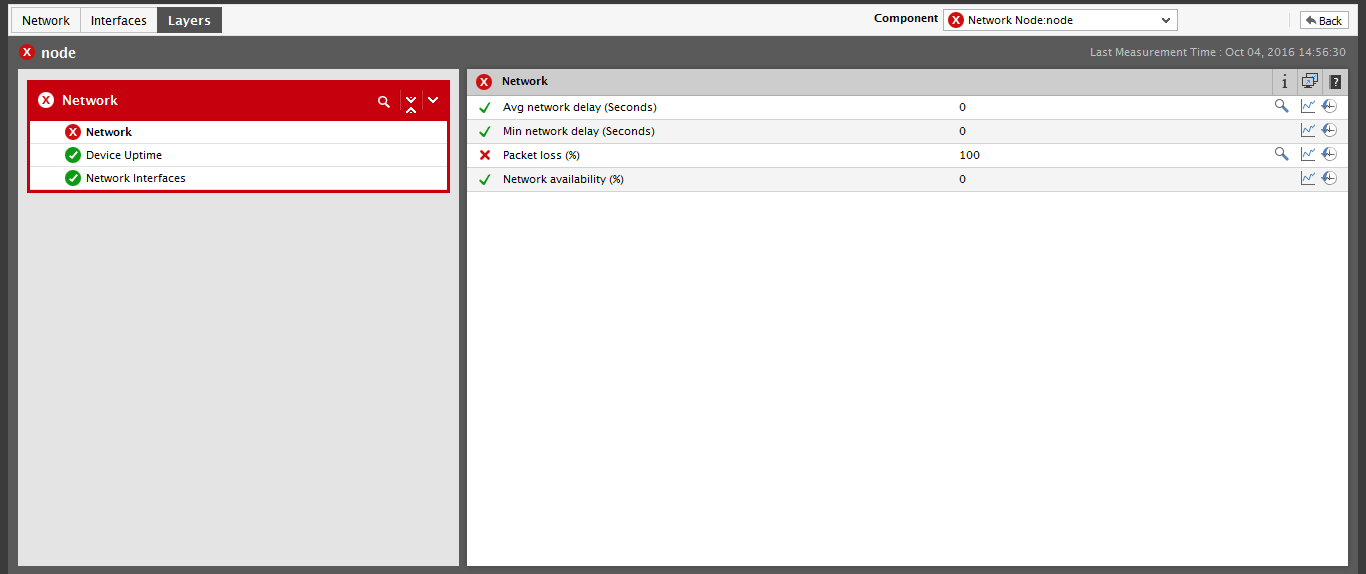Viewport: 1366px width, 574px height.
Task: Open the graph icon for Avg network delay
Action: pyautogui.click(x=1308, y=106)
